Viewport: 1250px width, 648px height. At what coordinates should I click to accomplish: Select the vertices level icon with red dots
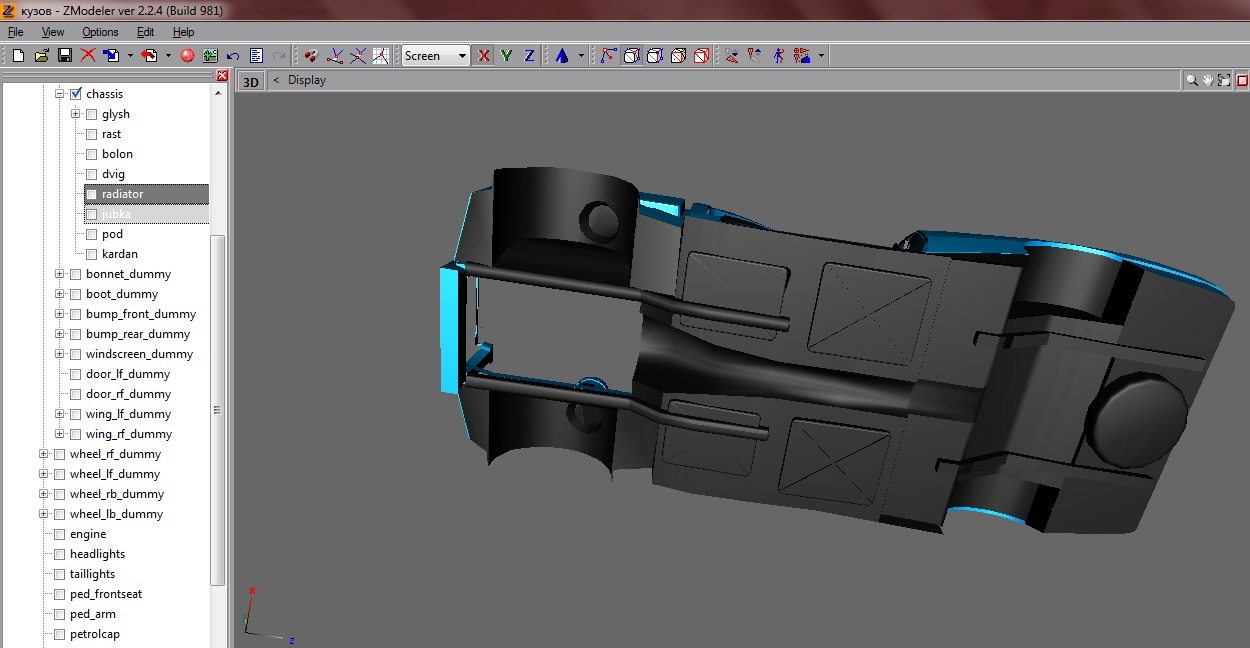tap(312, 56)
